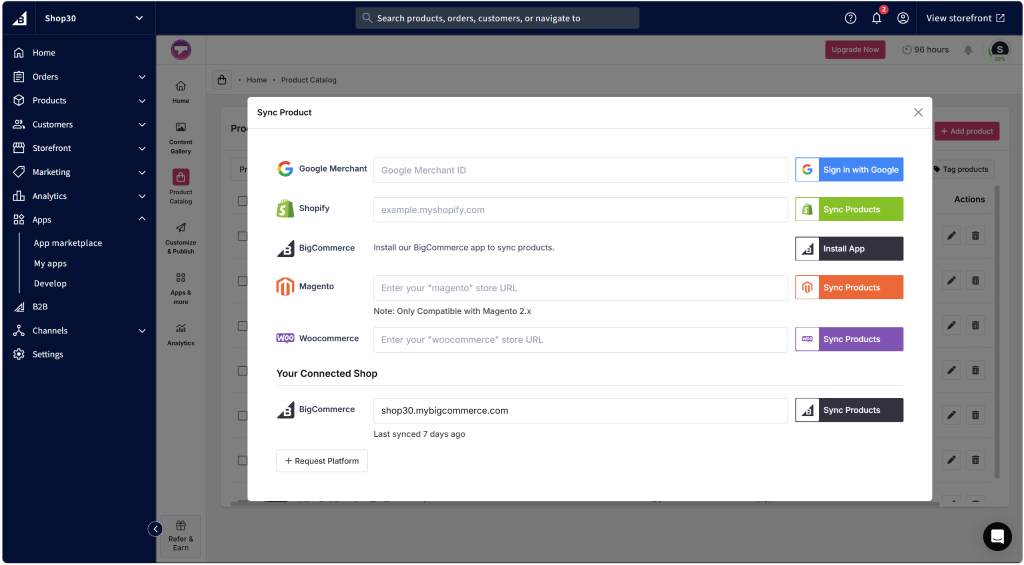
Task: Click the search magnifier icon
Action: pyautogui.click(x=367, y=18)
